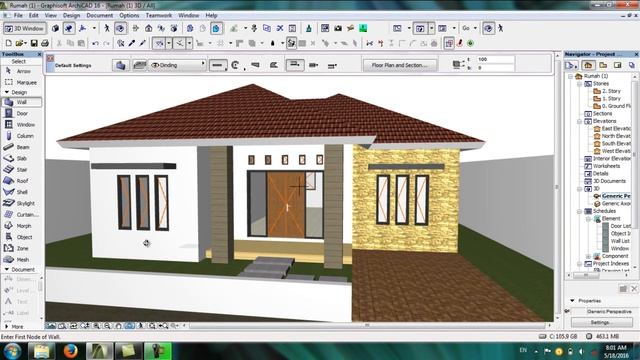Click the Floor Plan and Section button
Viewport: 640px width, 360px height.
399,65
